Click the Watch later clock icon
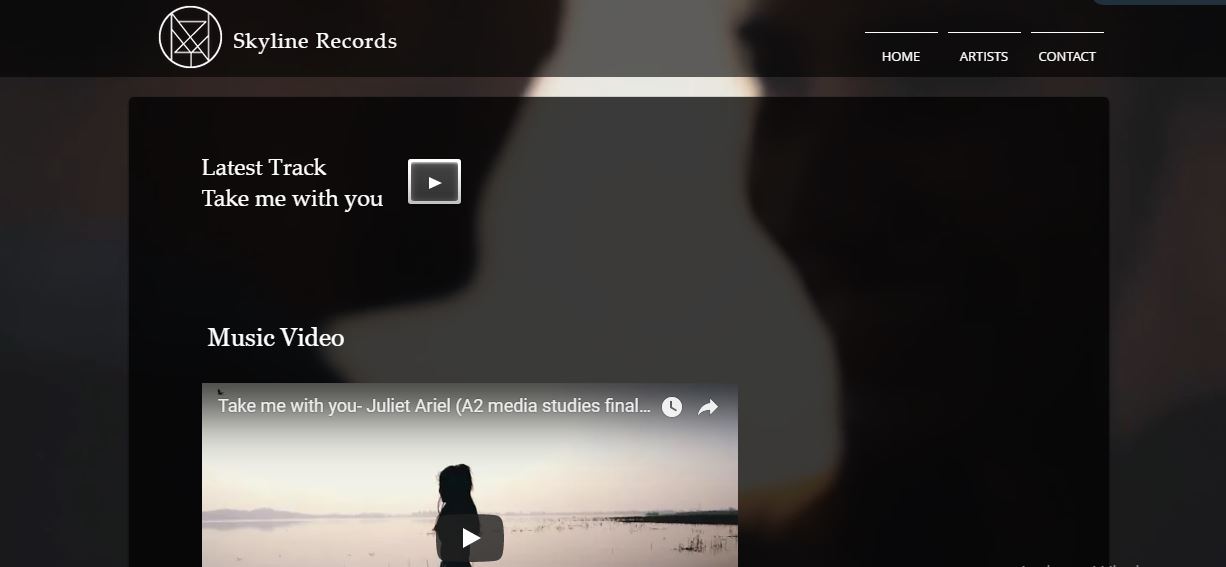The height and width of the screenshot is (567, 1226). coord(672,407)
